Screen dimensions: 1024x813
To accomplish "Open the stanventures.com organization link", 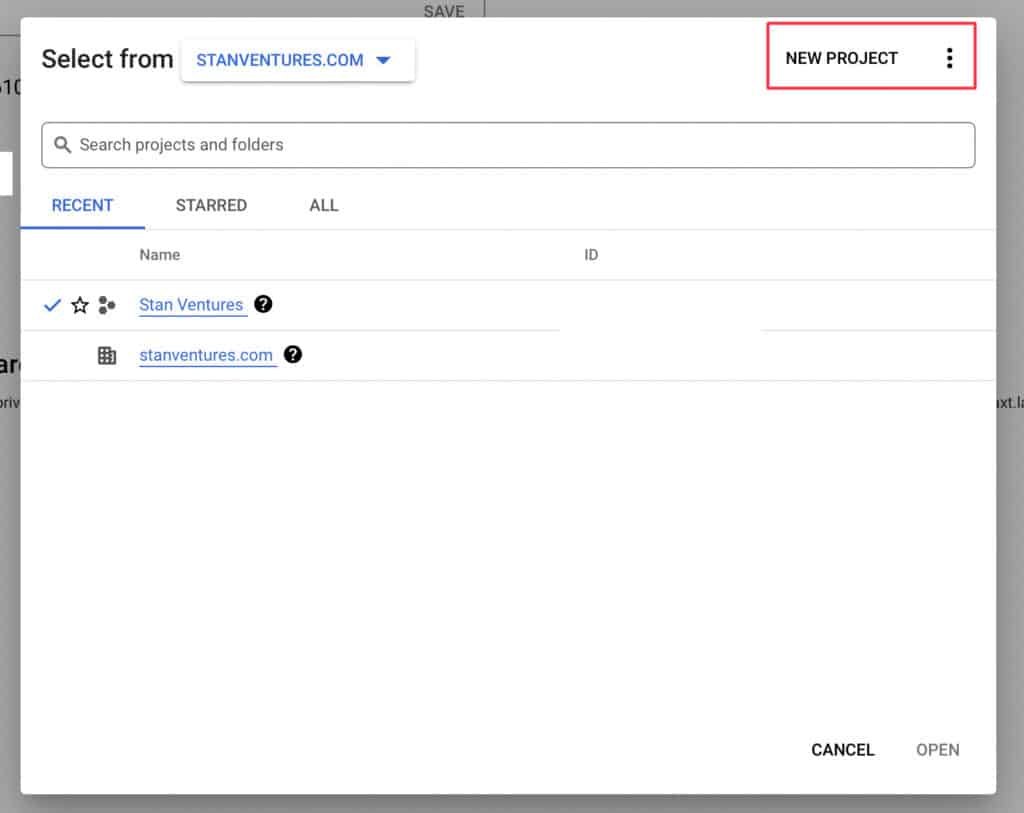I will (206, 355).
